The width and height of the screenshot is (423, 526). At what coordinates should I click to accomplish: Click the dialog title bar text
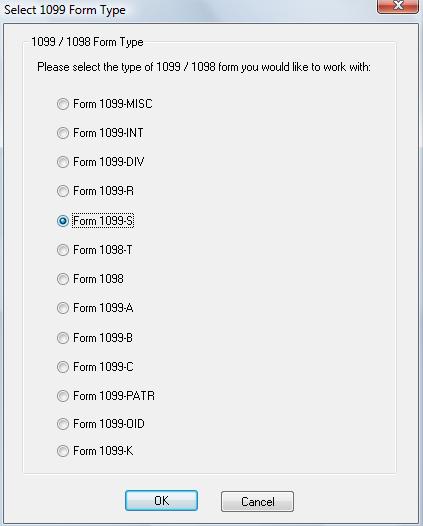pyautogui.click(x=65, y=9)
